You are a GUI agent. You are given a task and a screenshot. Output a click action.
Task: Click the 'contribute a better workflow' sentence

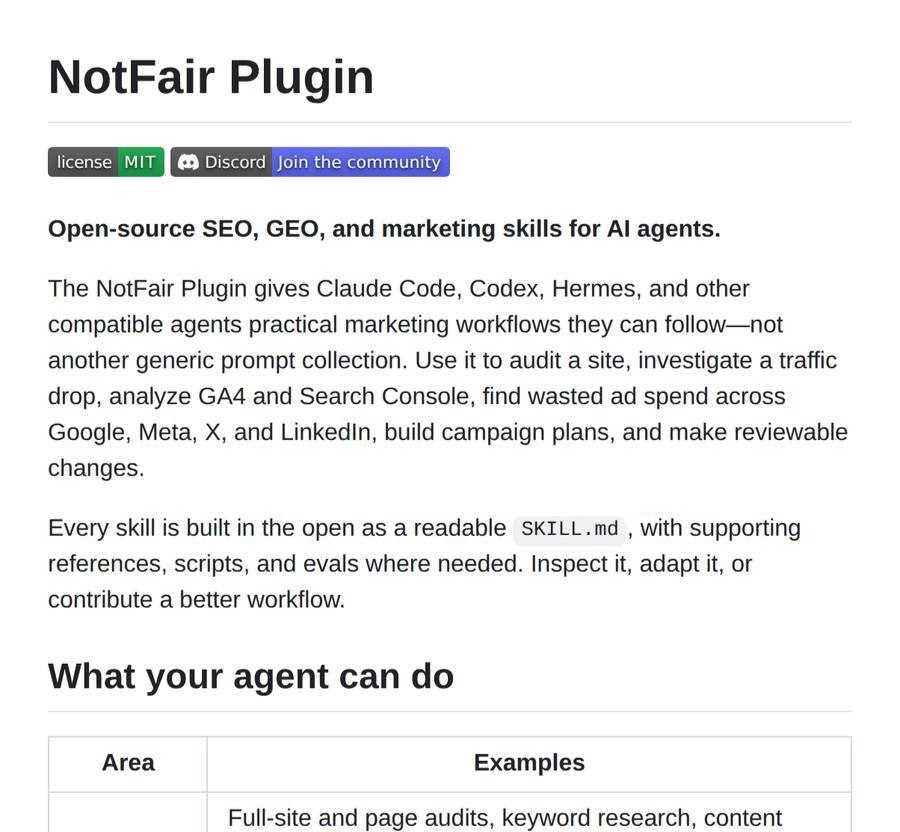pyautogui.click(x=196, y=600)
